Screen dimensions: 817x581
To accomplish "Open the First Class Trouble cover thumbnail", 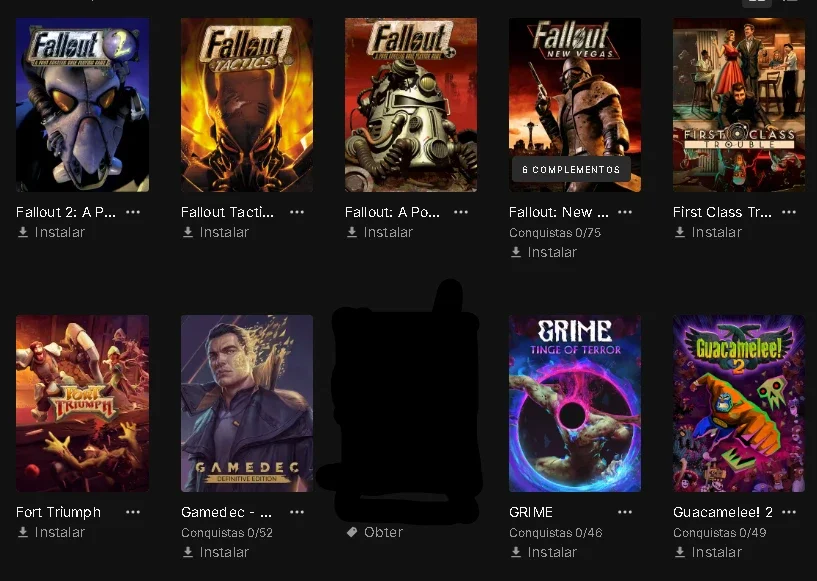I will (x=739, y=105).
